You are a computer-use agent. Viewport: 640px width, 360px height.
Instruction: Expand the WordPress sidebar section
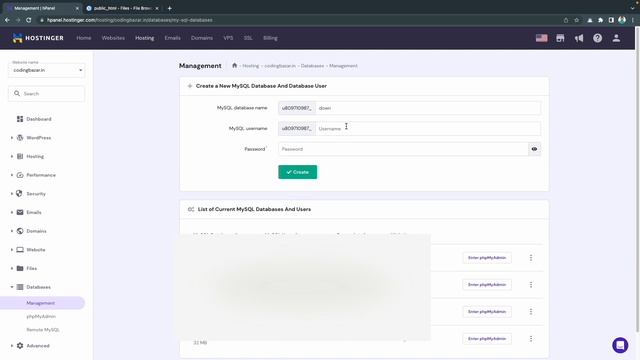tap(12, 138)
